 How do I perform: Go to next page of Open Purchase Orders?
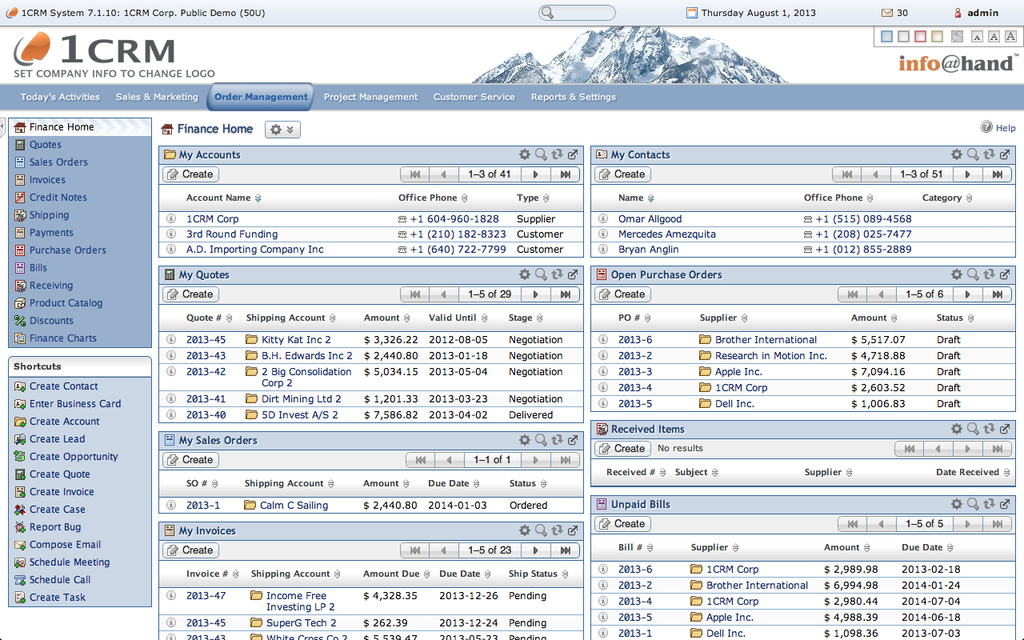pos(968,295)
